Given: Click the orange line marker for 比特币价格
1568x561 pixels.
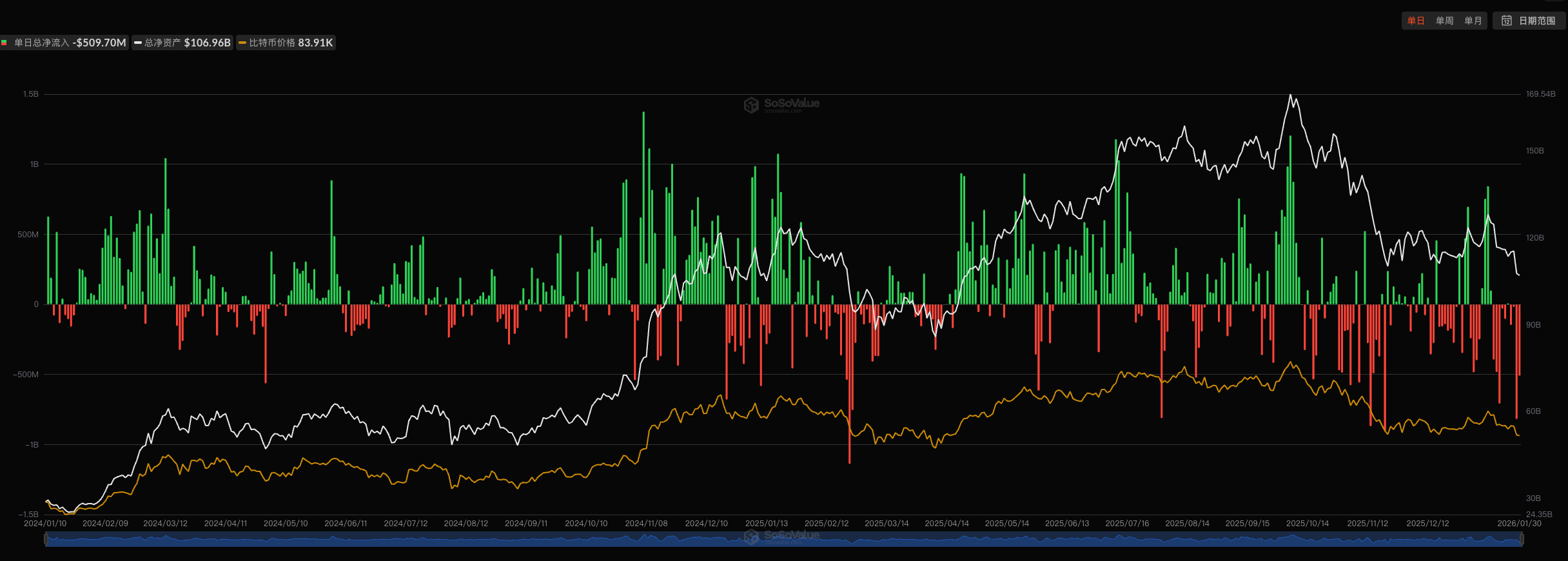Looking at the screenshot, I should [x=242, y=43].
